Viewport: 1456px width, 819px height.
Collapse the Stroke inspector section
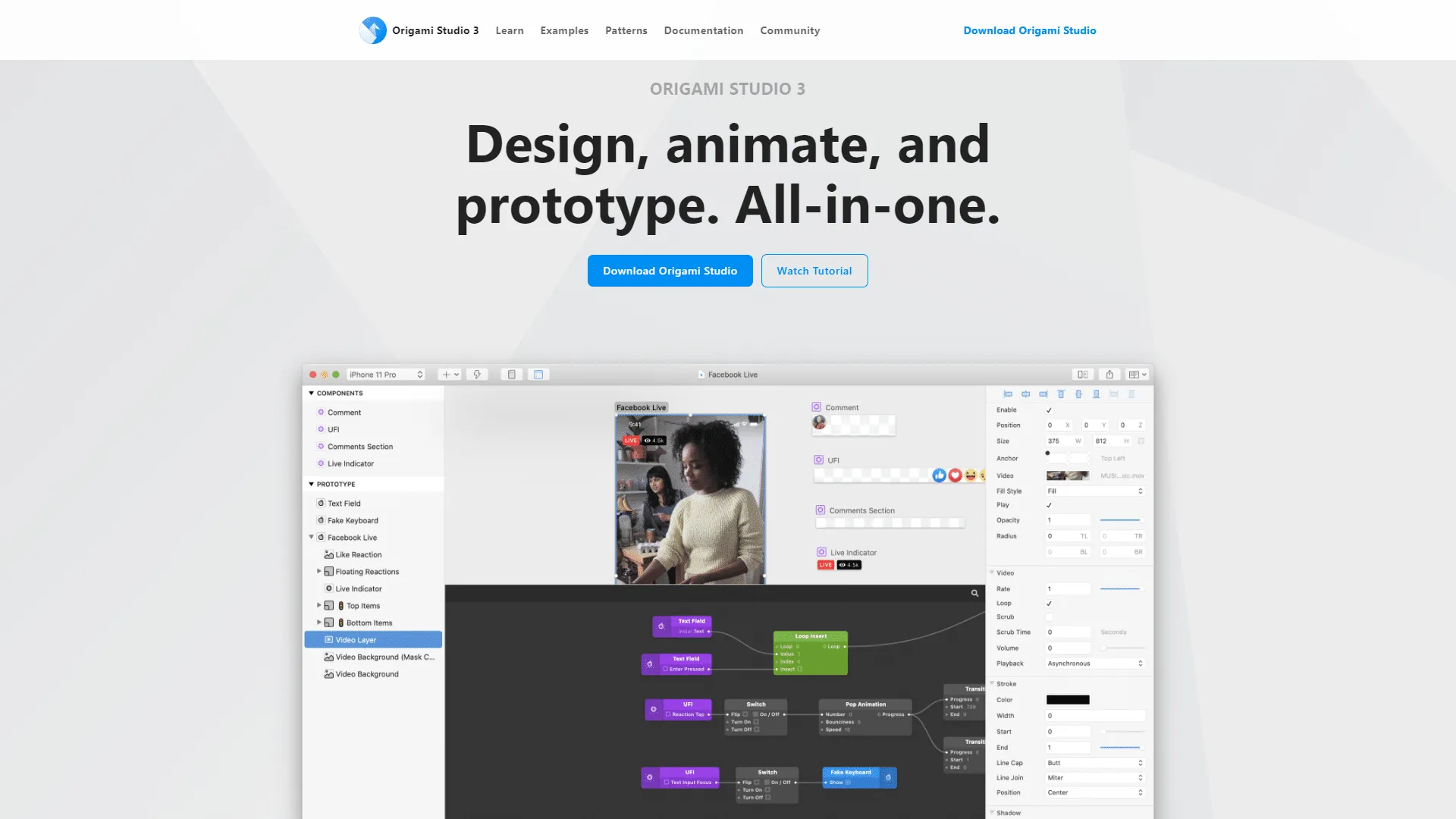[x=992, y=683]
